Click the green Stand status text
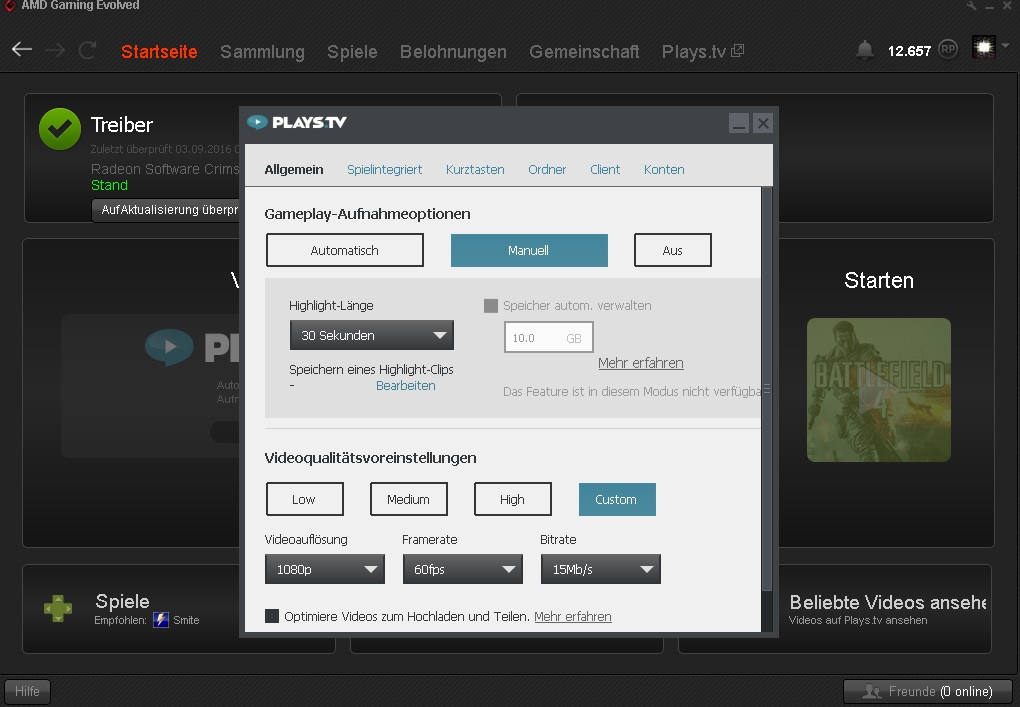 pos(109,185)
